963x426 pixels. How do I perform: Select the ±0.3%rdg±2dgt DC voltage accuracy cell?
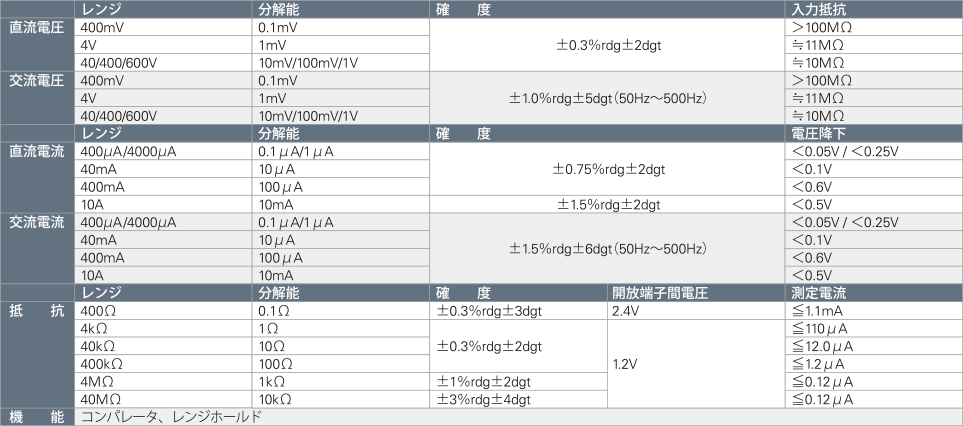(607, 45)
